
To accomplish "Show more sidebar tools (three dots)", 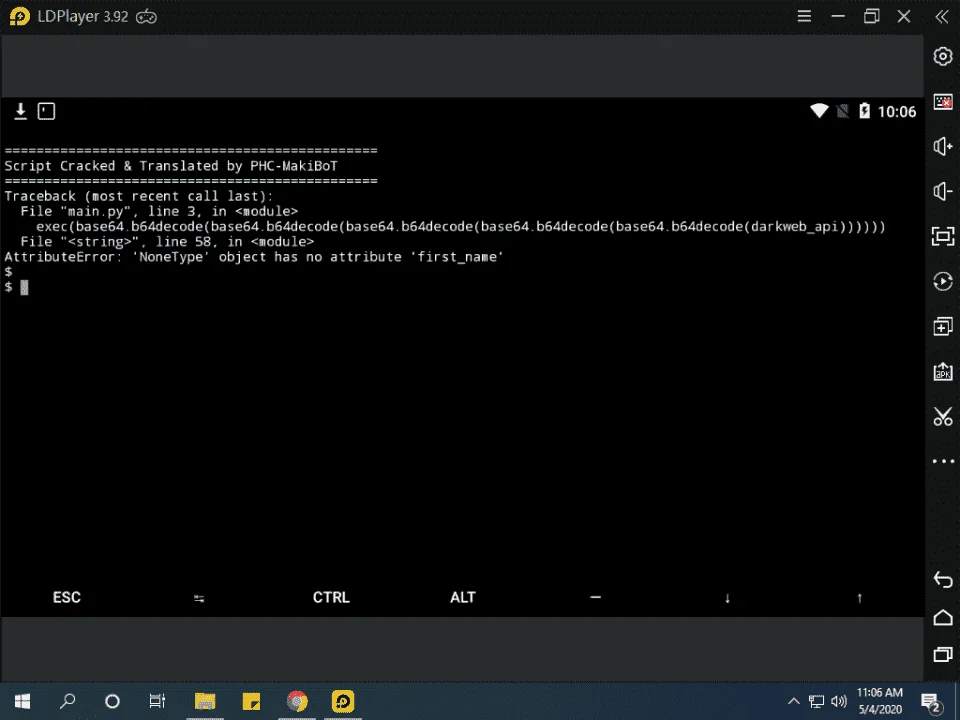I will pos(943,461).
